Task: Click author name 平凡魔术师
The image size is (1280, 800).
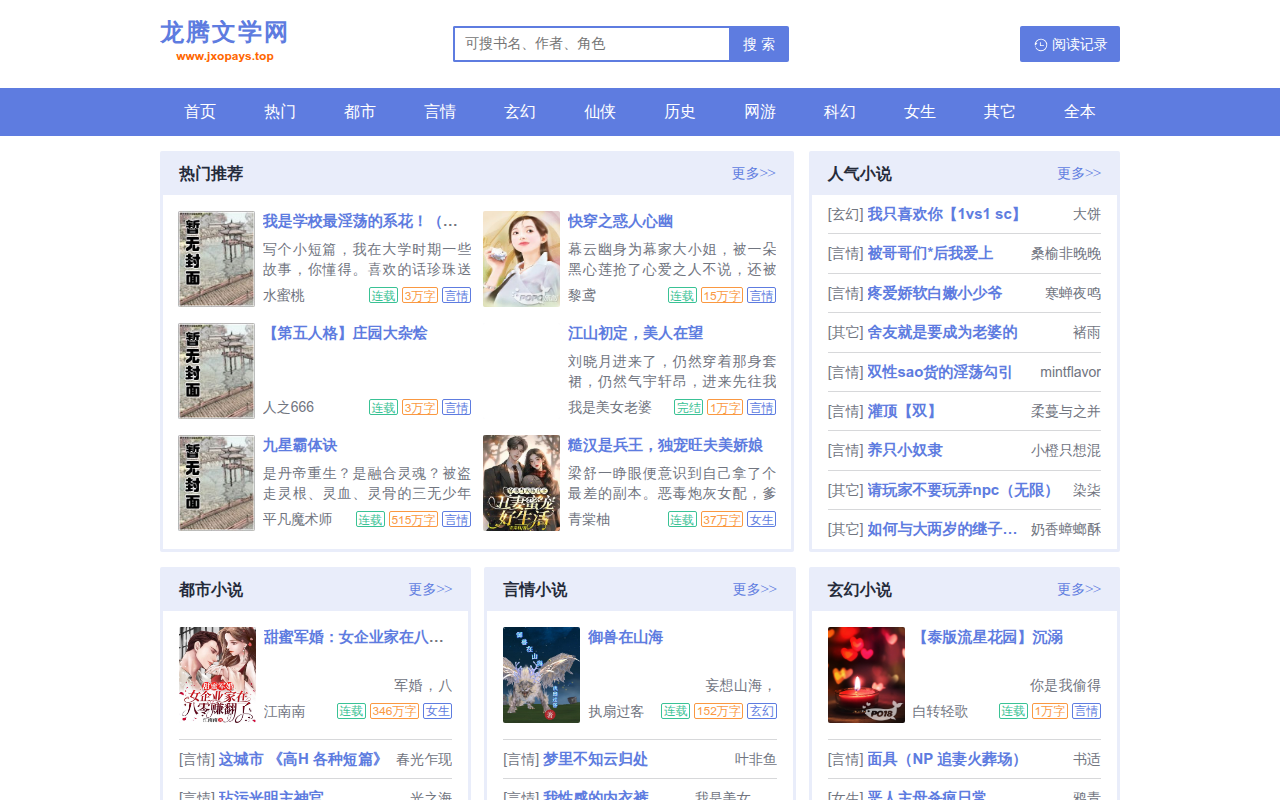Action: pos(297,519)
